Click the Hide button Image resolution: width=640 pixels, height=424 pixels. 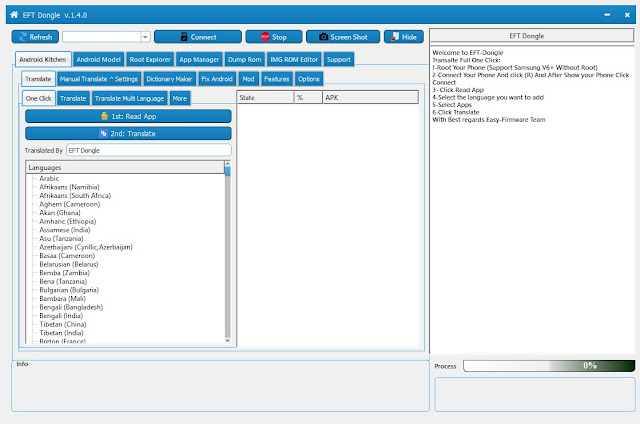(404, 37)
